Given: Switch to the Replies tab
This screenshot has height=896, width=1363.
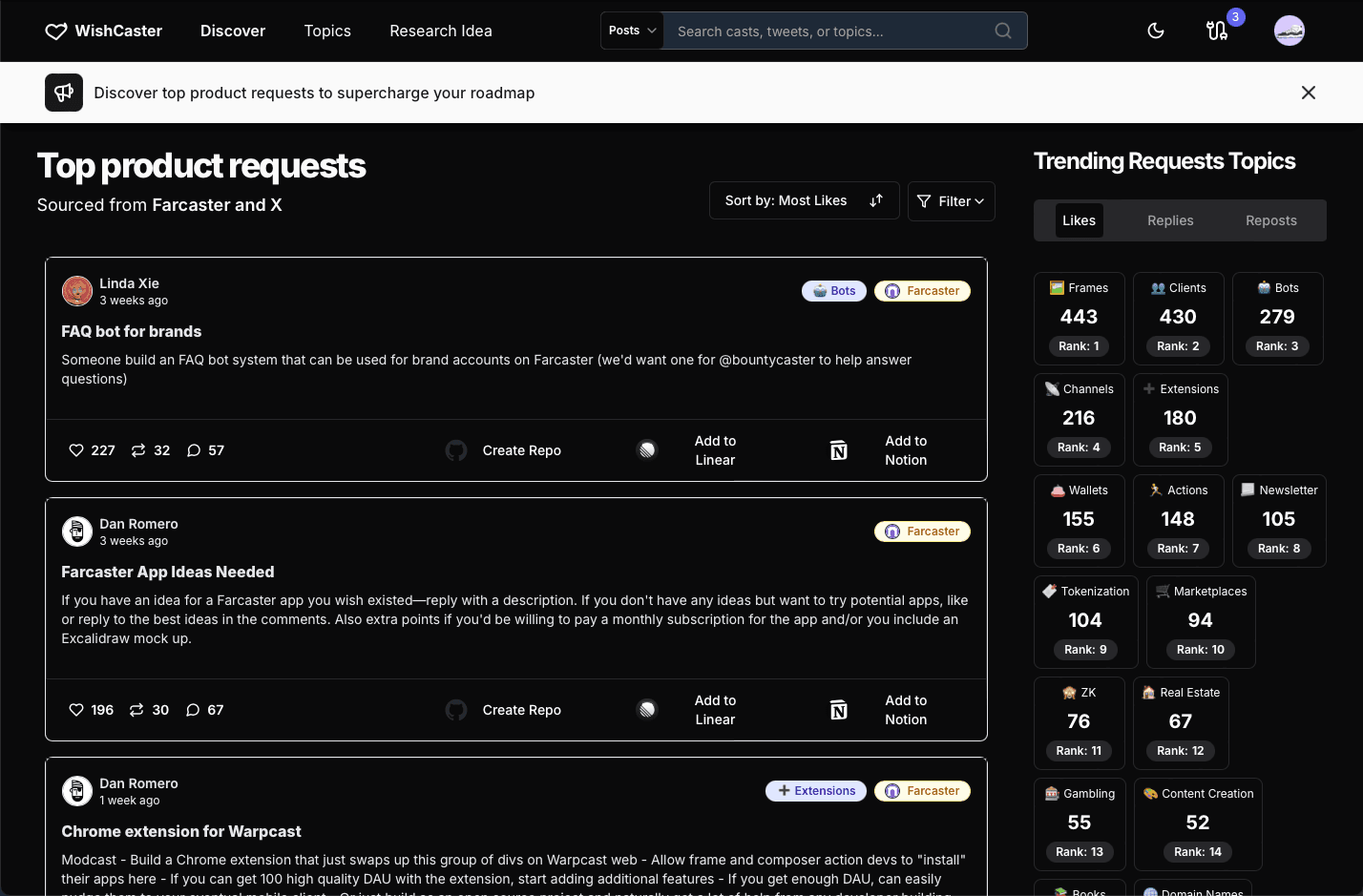Looking at the screenshot, I should [1170, 220].
